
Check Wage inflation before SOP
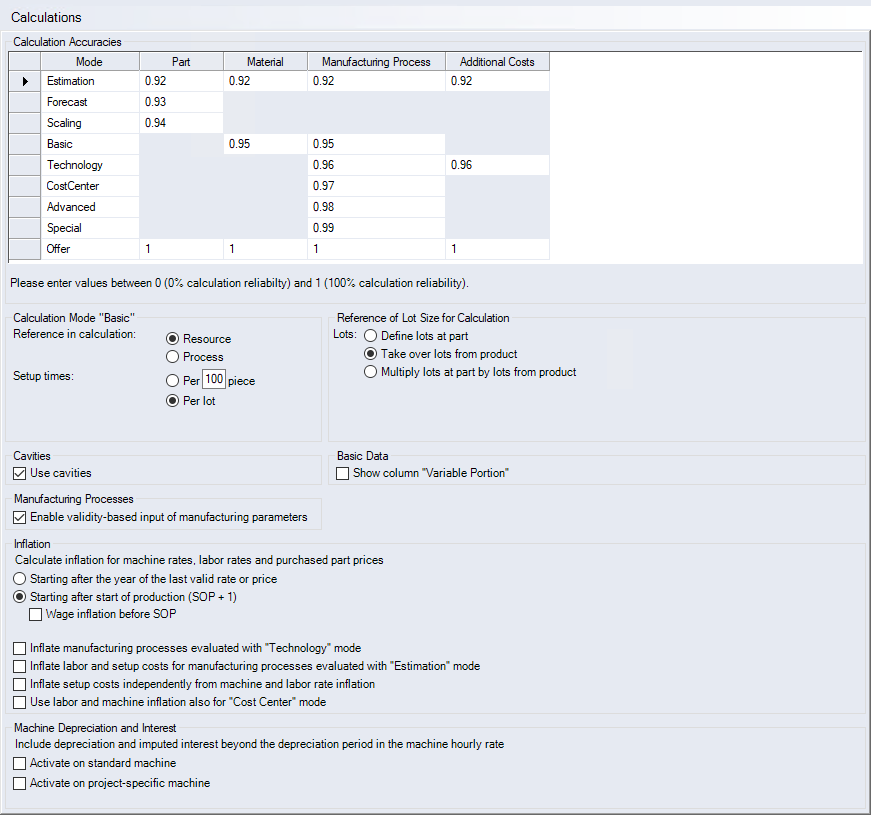(36, 614)
